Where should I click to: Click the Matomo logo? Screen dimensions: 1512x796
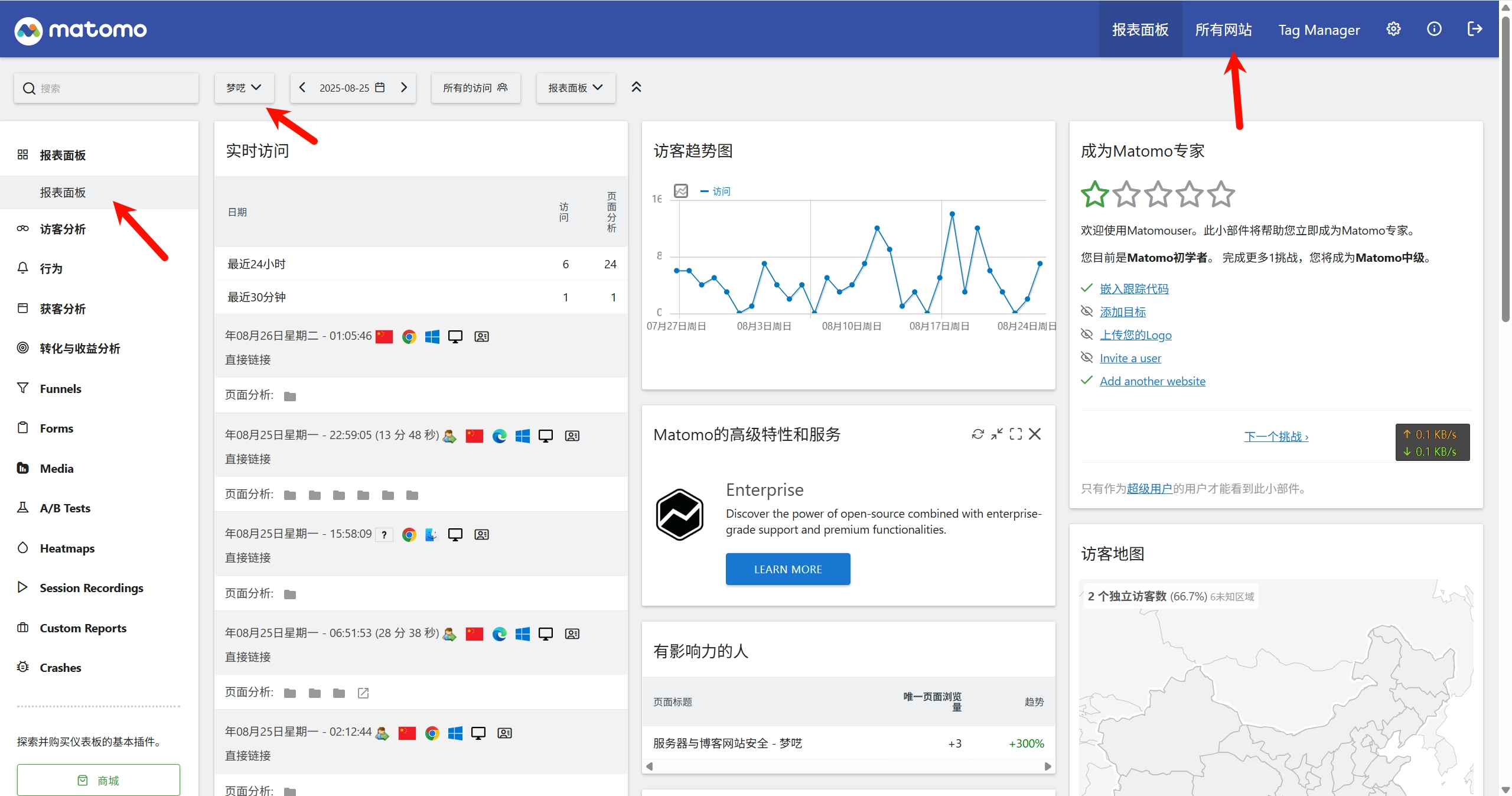click(x=81, y=30)
